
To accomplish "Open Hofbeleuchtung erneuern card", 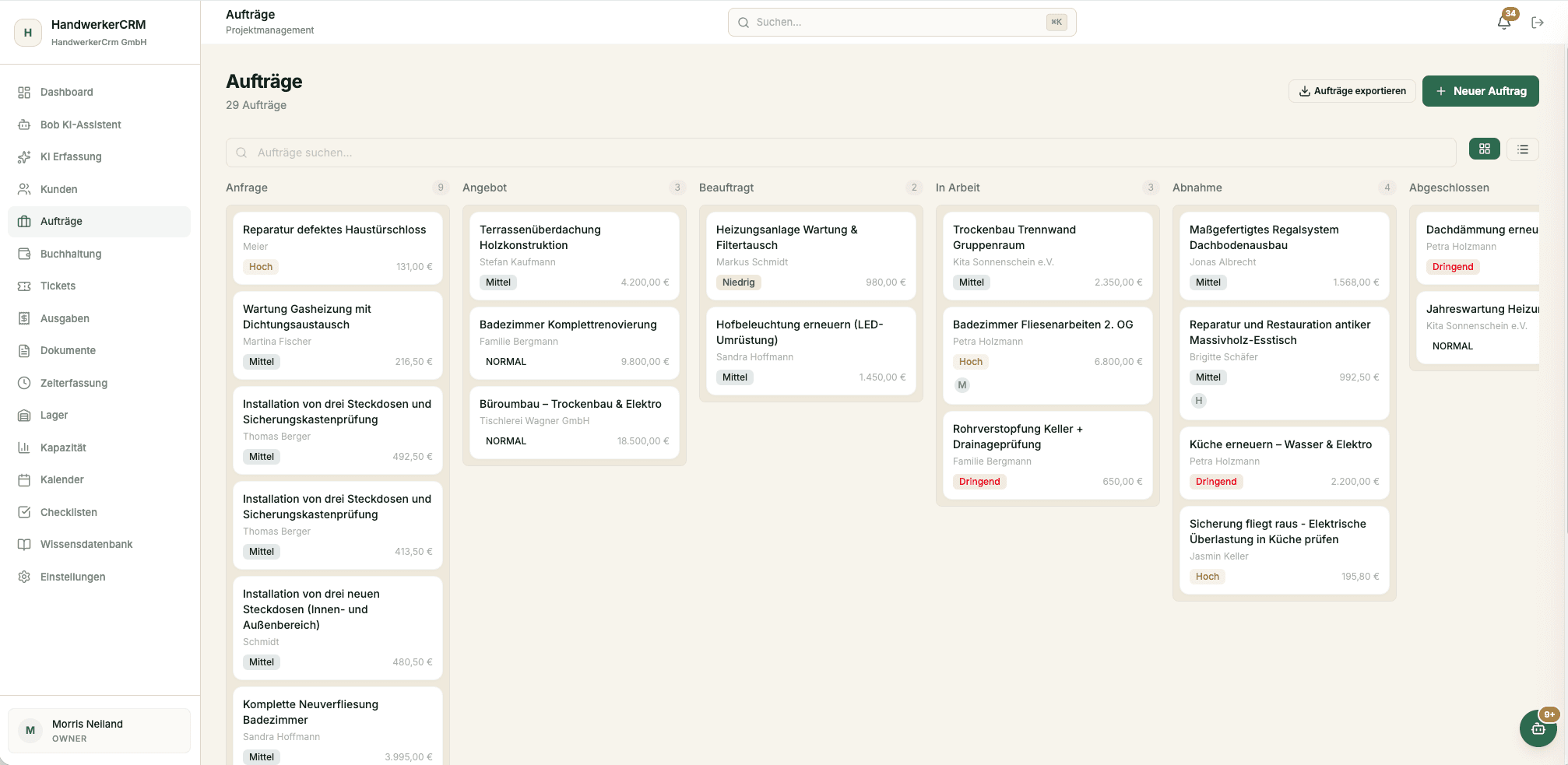I will point(811,351).
